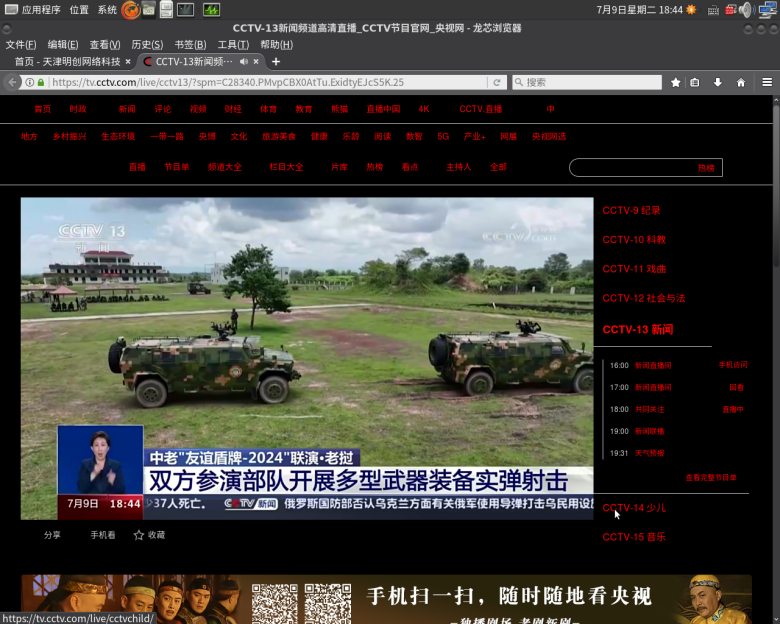Reload the page with the refresh icon
The width and height of the screenshot is (780, 624).
[496, 83]
